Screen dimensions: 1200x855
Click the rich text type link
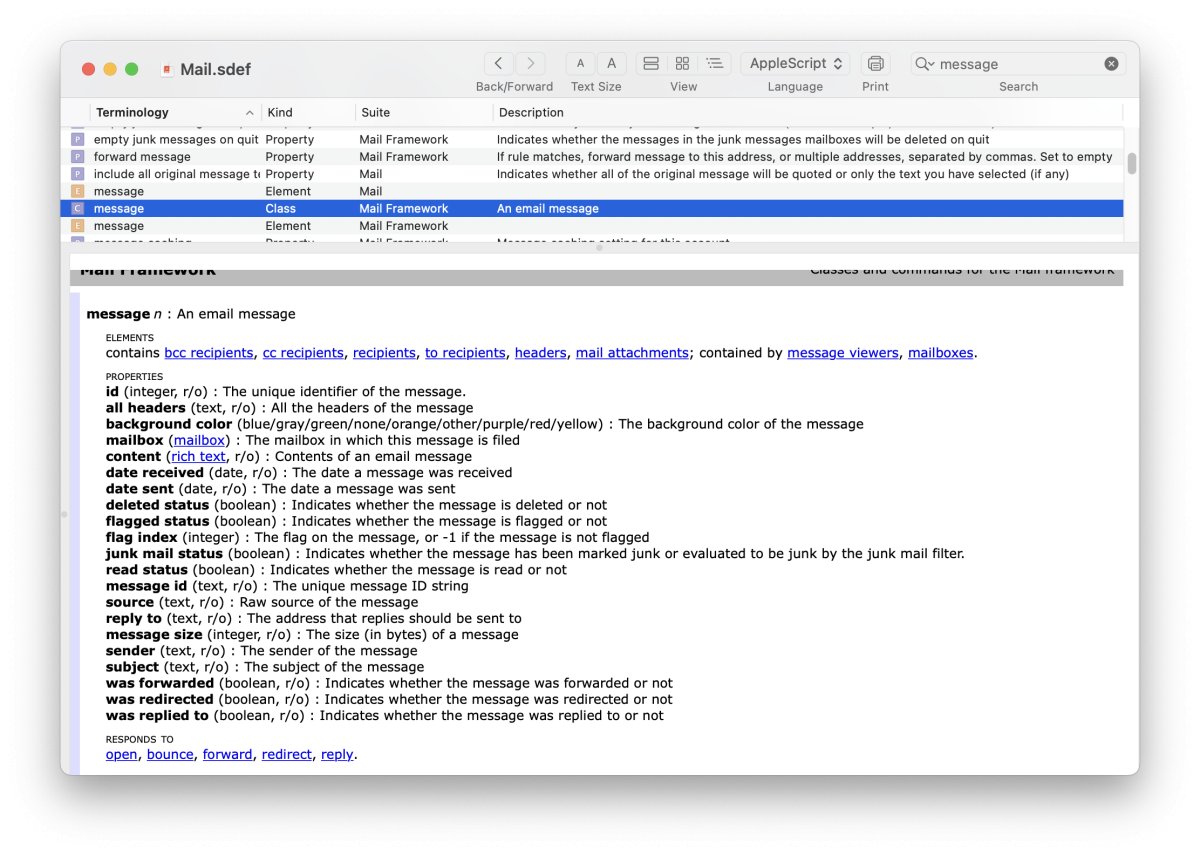tap(198, 457)
